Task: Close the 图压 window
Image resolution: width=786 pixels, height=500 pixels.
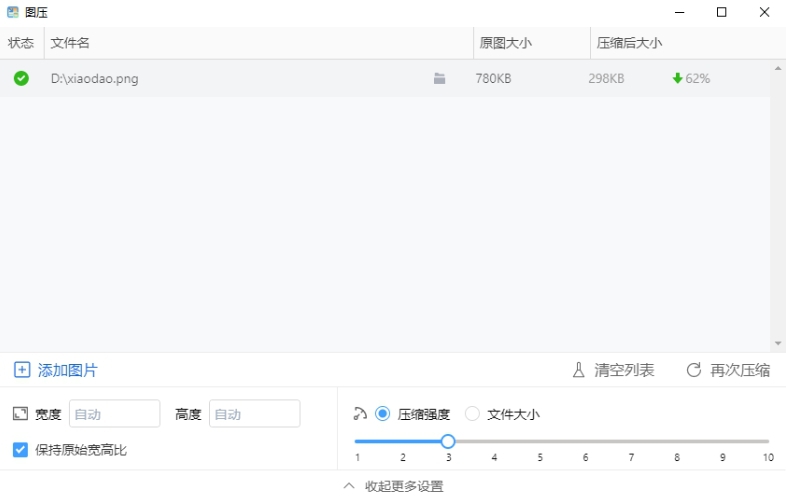Action: (x=764, y=12)
